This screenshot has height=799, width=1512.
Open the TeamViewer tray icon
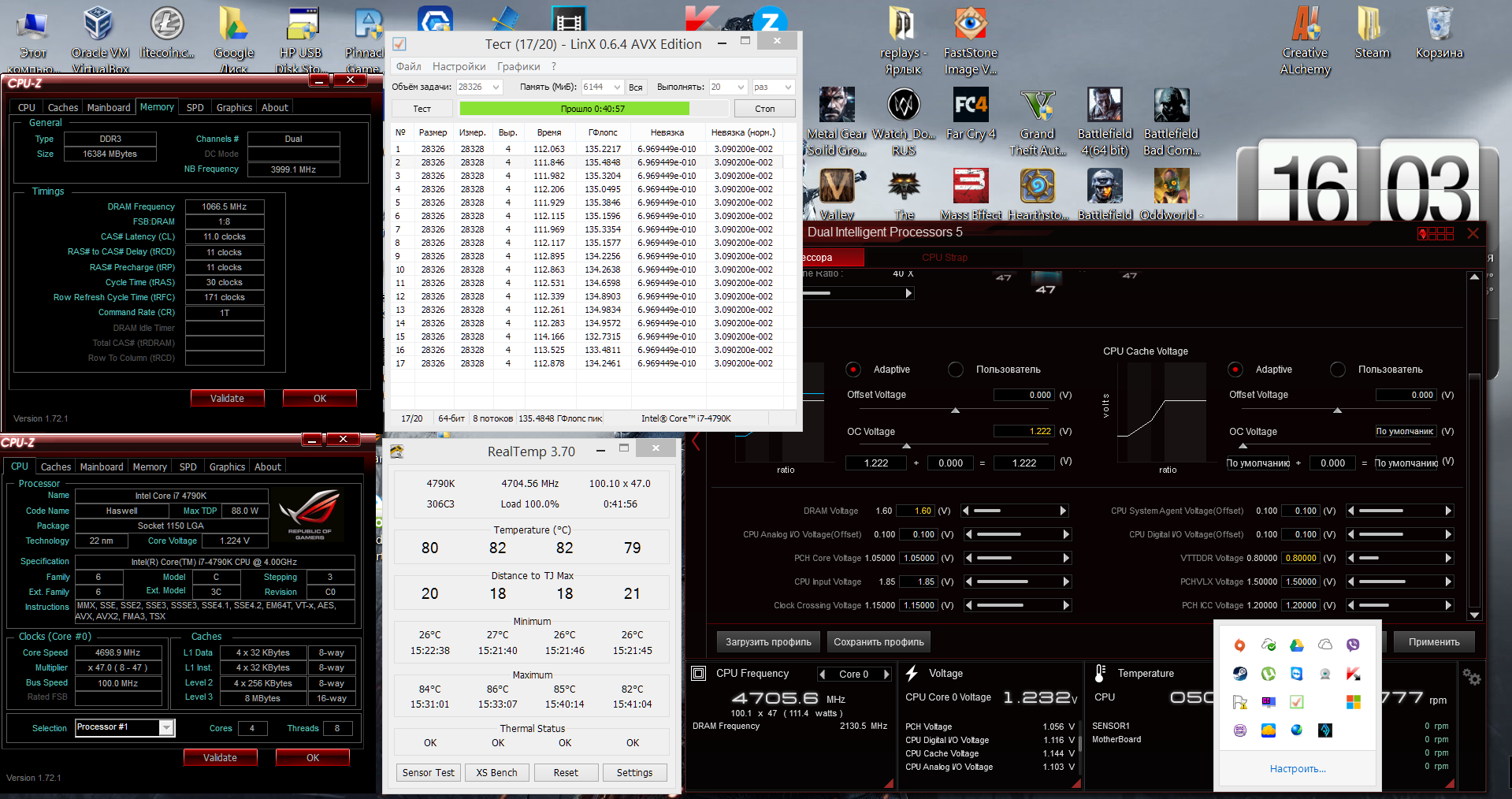click(1296, 674)
